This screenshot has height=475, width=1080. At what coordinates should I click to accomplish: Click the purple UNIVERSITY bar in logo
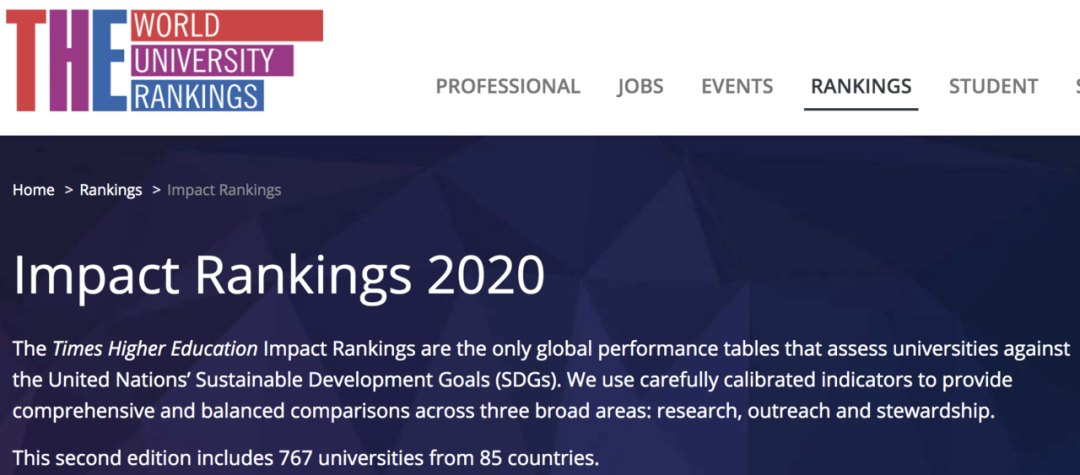(212, 61)
